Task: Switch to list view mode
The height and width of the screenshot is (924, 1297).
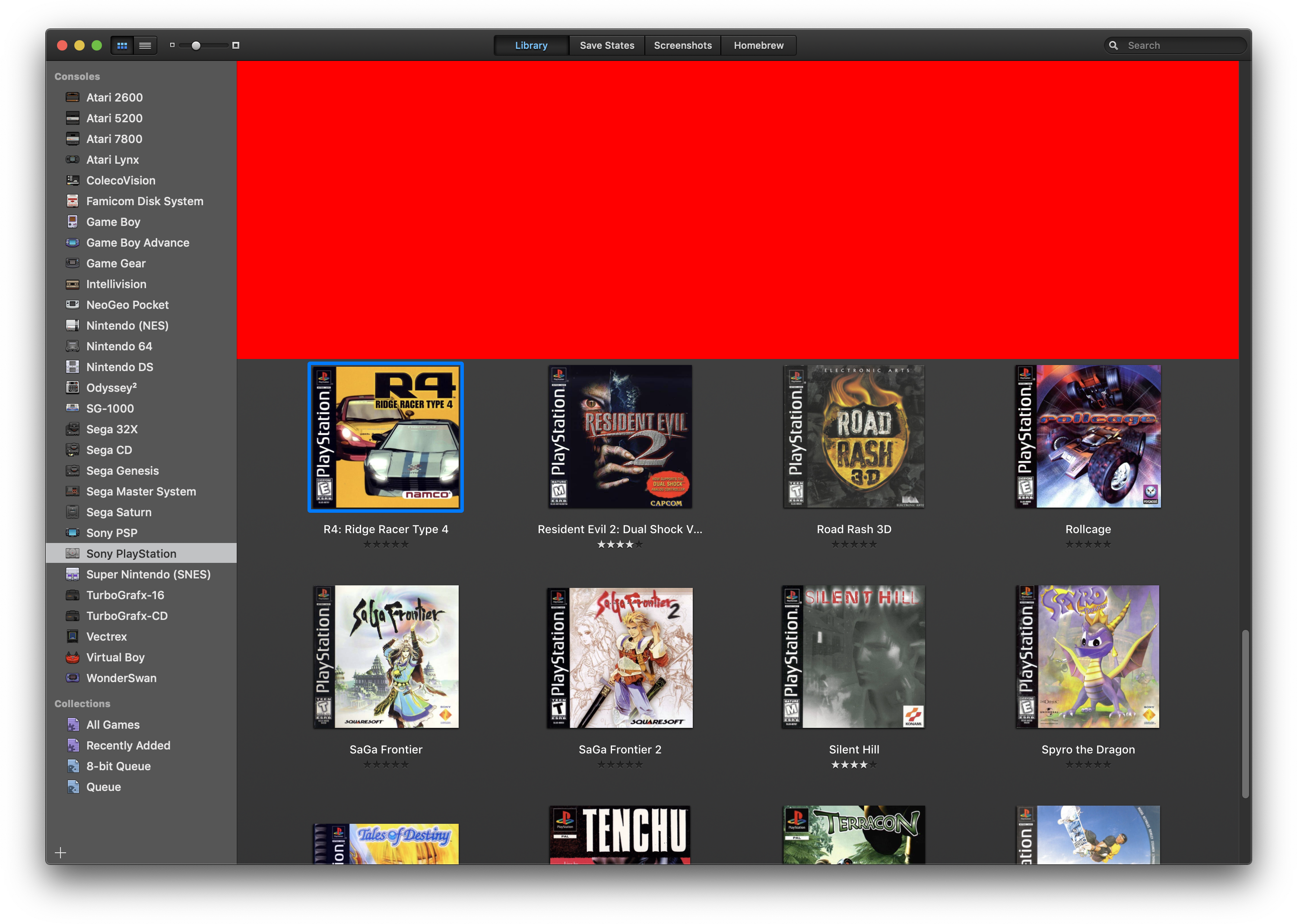Action: coord(145,45)
